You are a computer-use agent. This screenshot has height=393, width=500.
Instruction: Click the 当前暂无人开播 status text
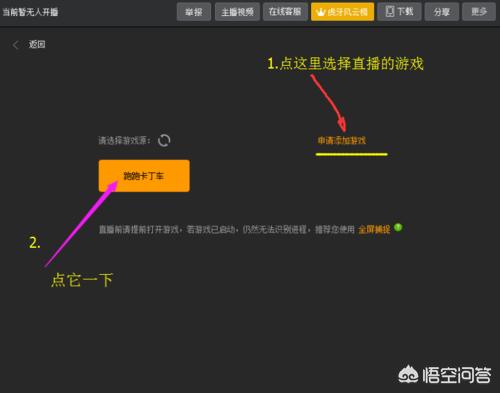click(x=30, y=12)
